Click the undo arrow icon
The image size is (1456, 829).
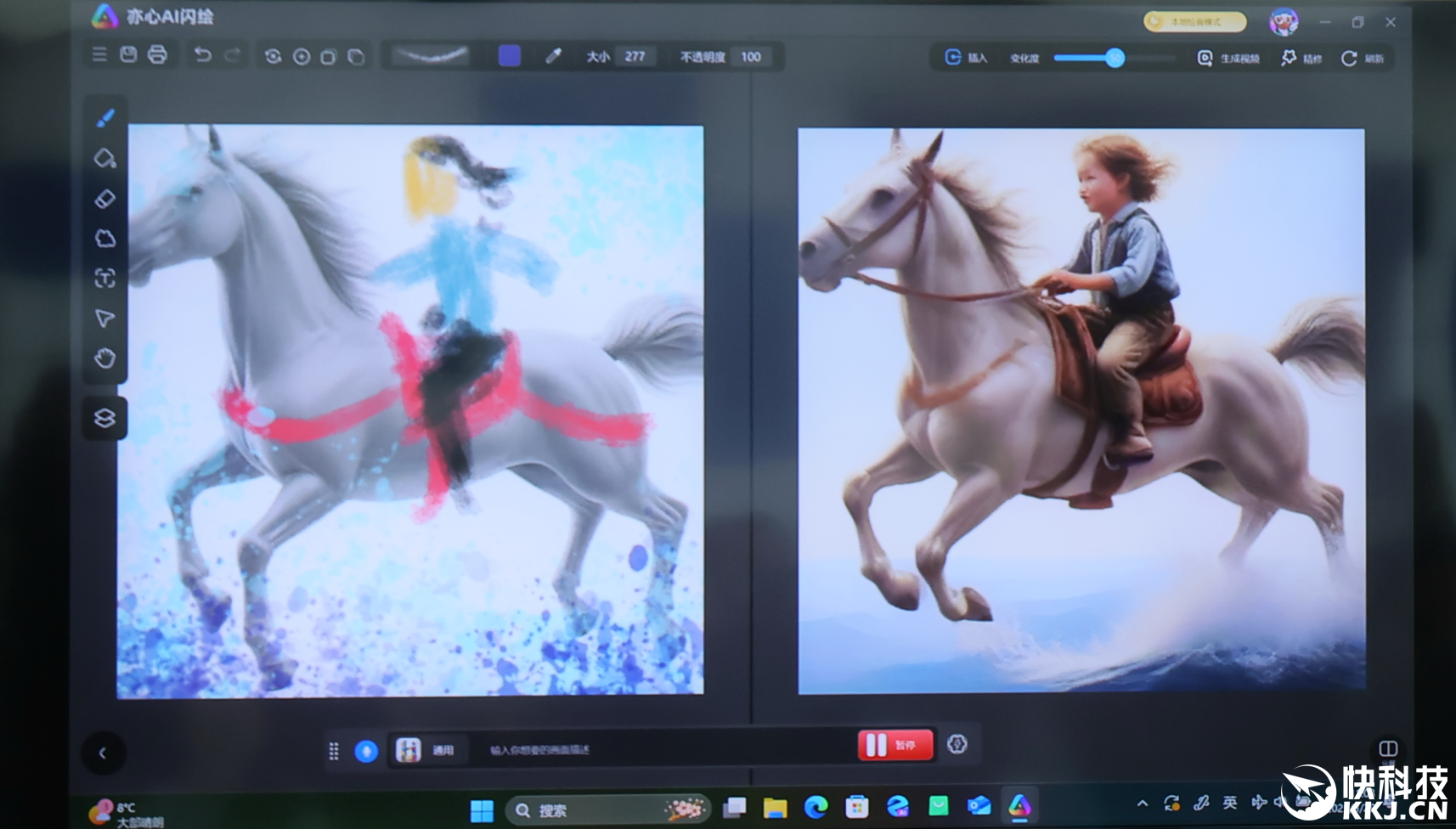point(202,55)
